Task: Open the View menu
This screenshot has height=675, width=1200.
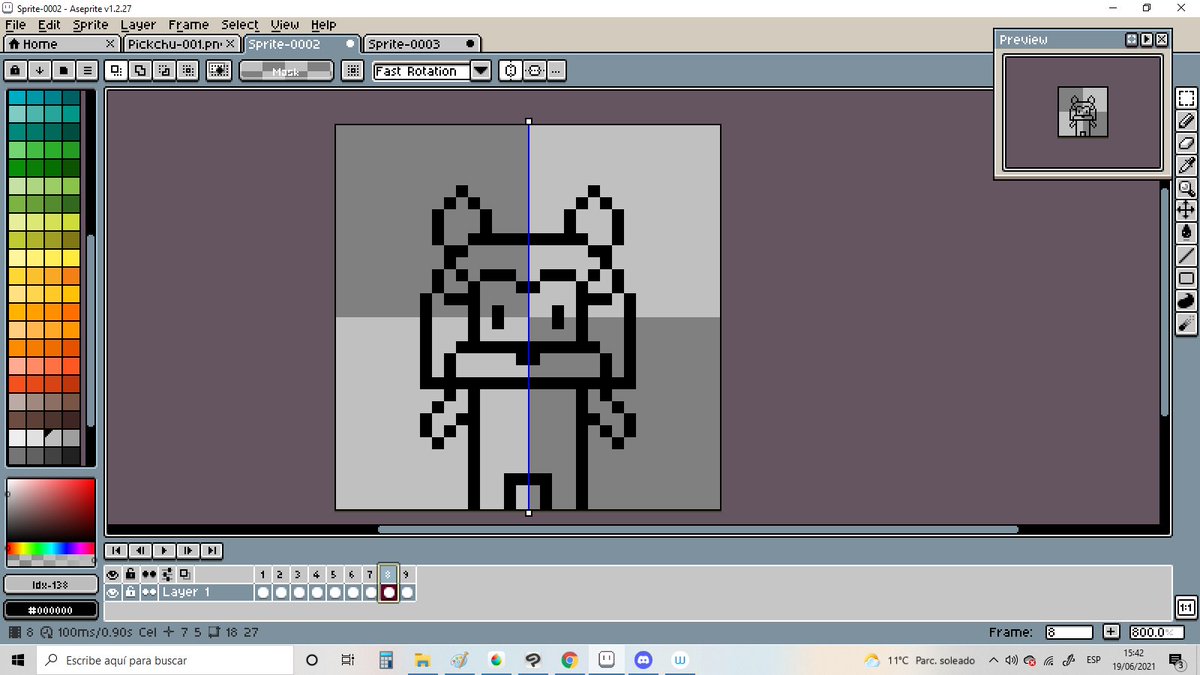Action: coord(285,24)
